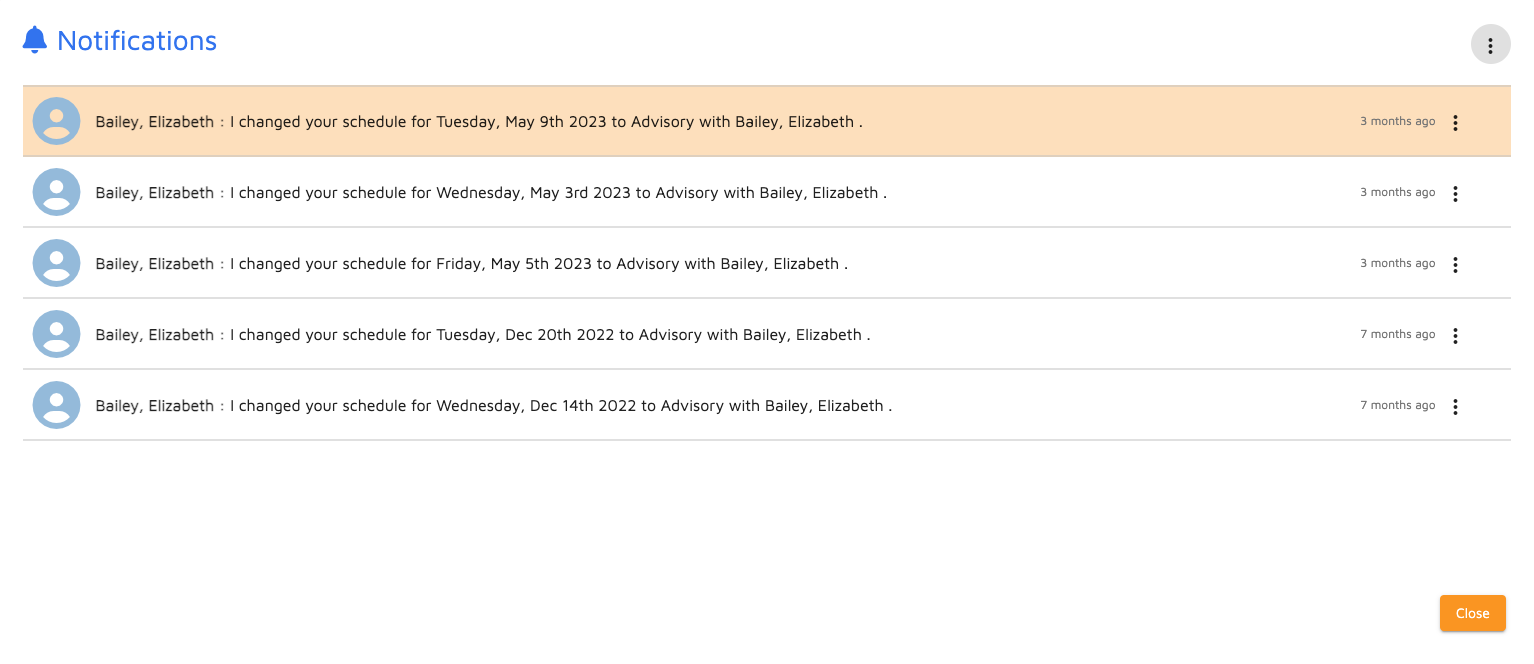Viewport: 1534px width, 664px height.
Task: Open the May 3rd Advisory schedule notification
Action: coord(490,192)
